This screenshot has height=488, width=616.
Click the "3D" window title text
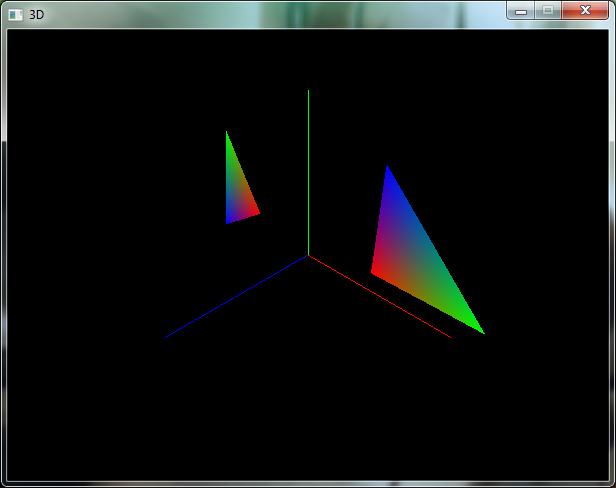point(37,14)
